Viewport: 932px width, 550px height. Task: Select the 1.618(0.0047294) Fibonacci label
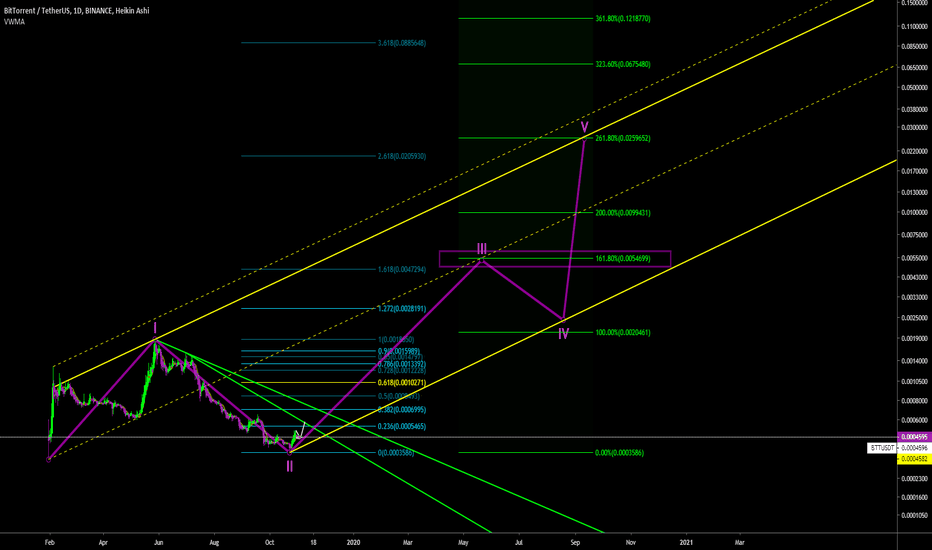(402, 269)
